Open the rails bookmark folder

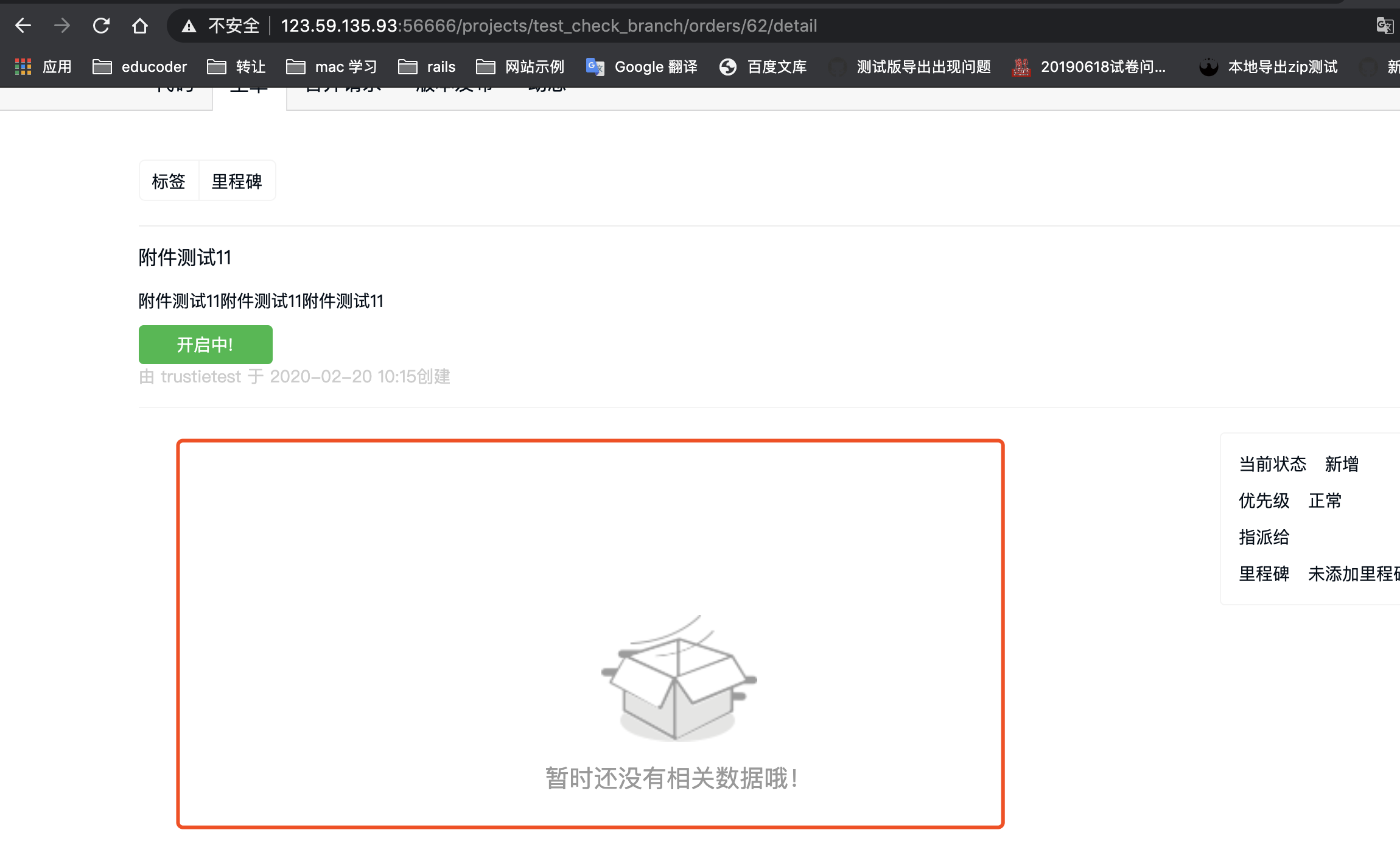tap(426, 66)
